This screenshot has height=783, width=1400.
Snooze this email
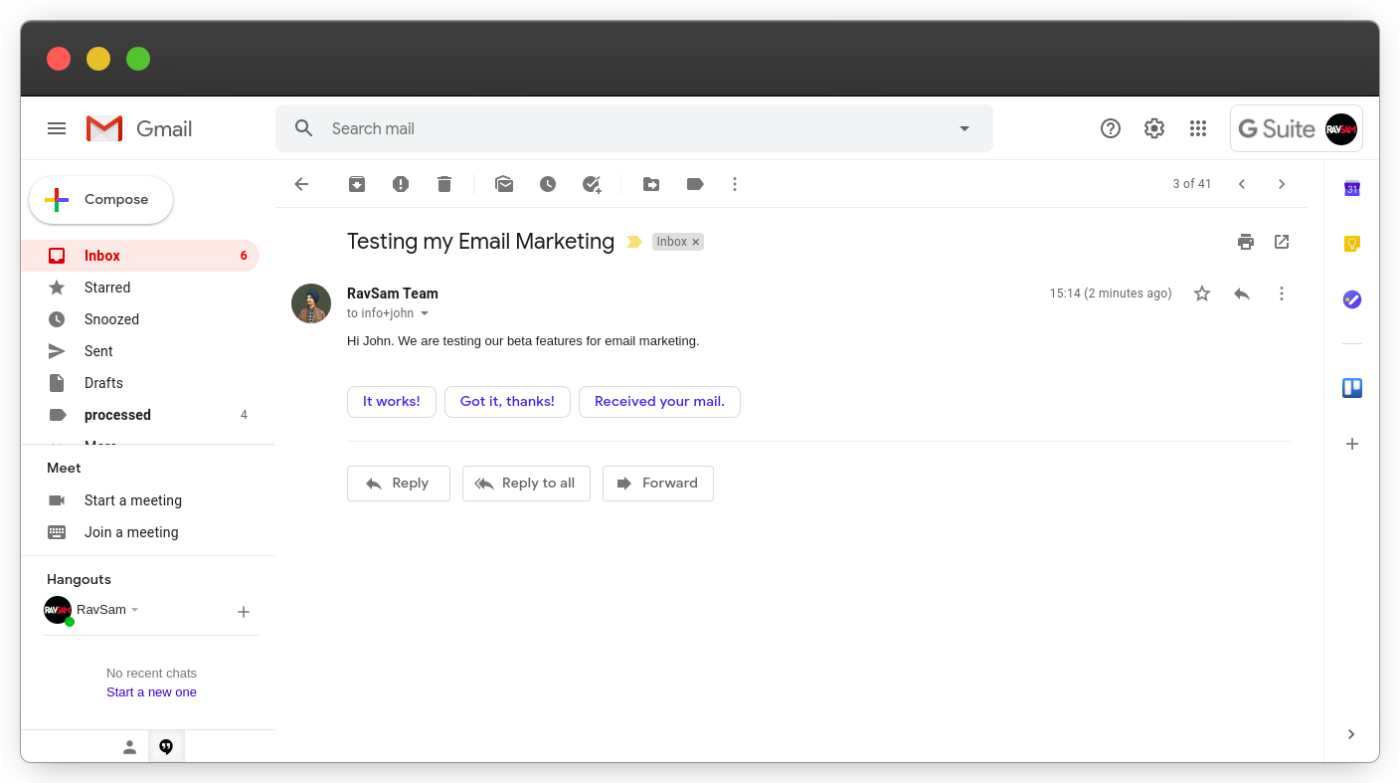pyautogui.click(x=548, y=184)
